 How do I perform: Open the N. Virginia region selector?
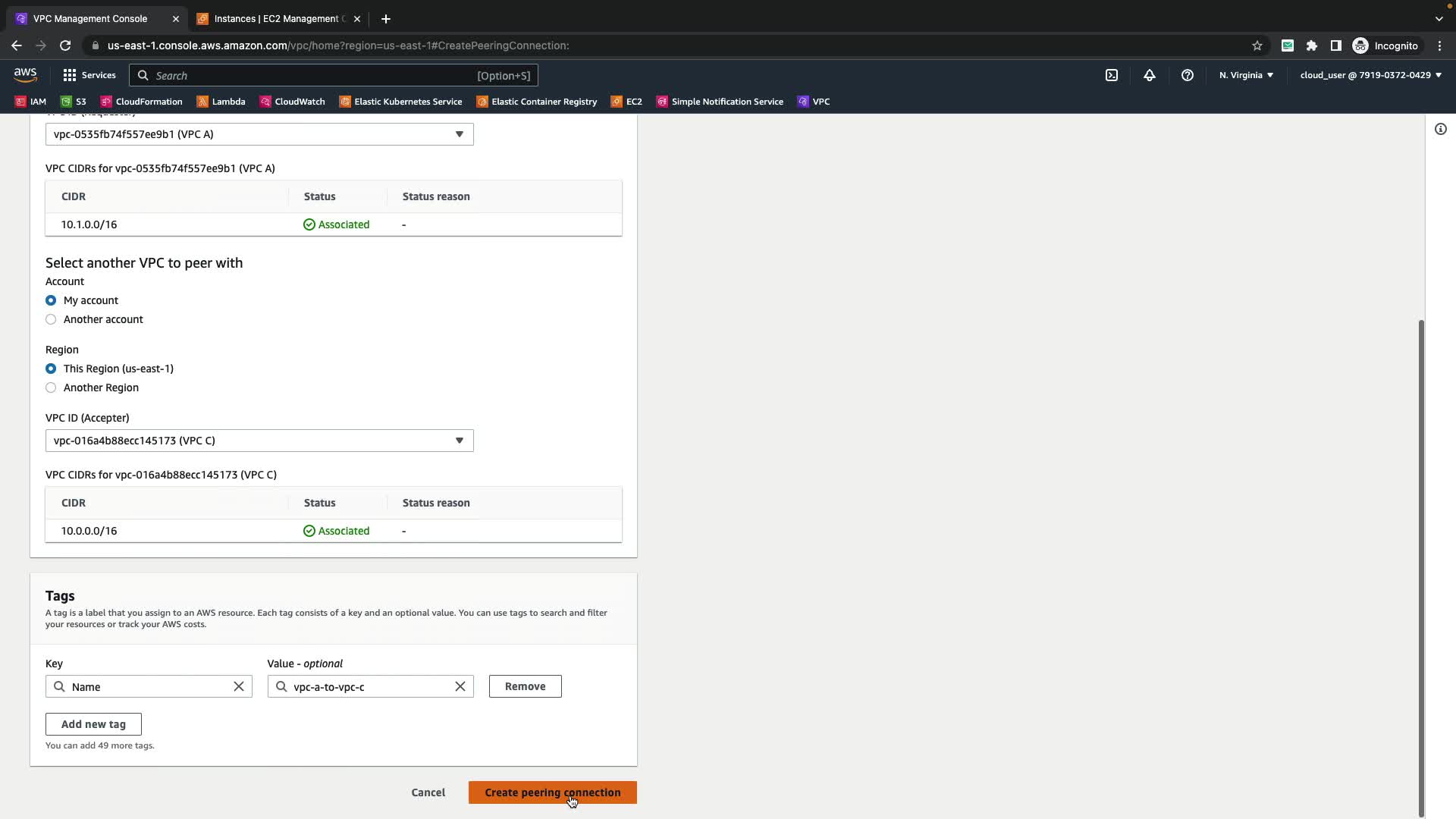(x=1245, y=75)
